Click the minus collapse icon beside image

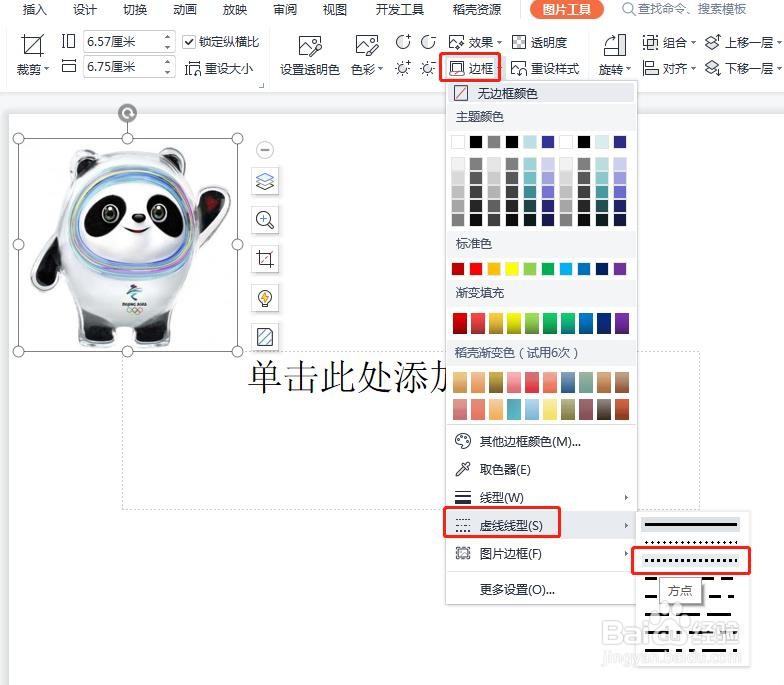click(x=265, y=150)
